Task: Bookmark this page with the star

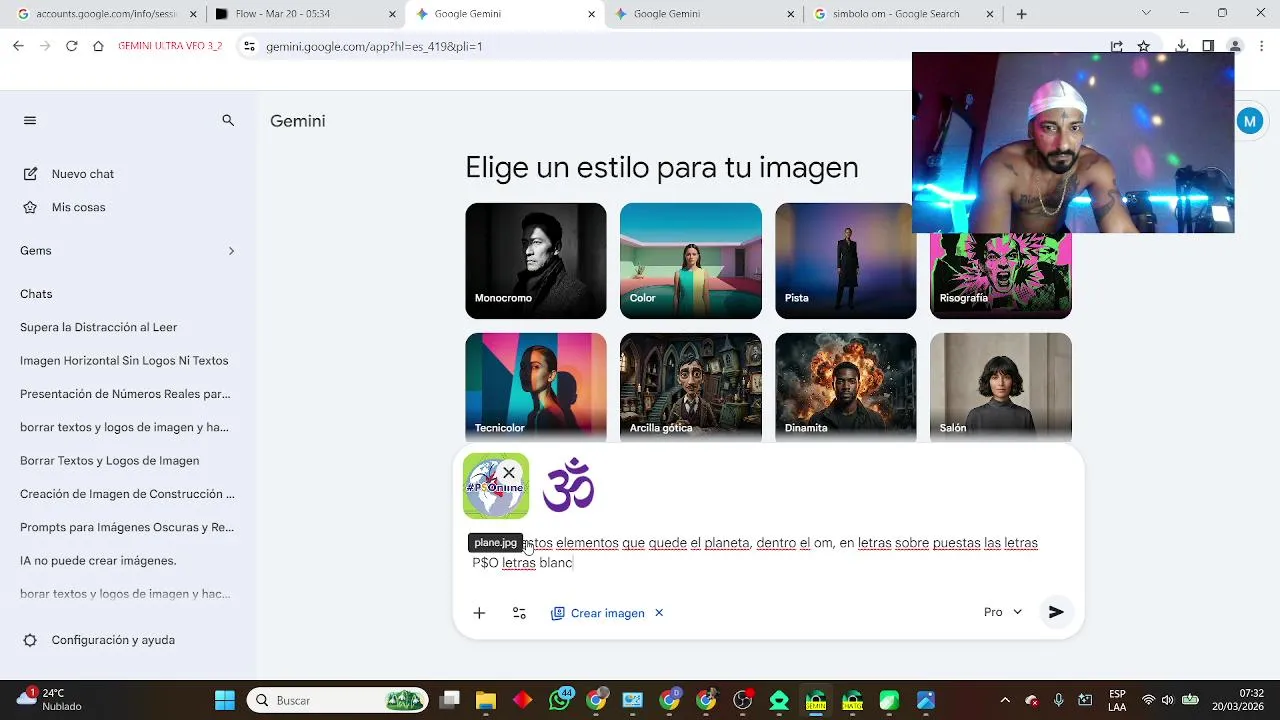Action: click(1144, 46)
